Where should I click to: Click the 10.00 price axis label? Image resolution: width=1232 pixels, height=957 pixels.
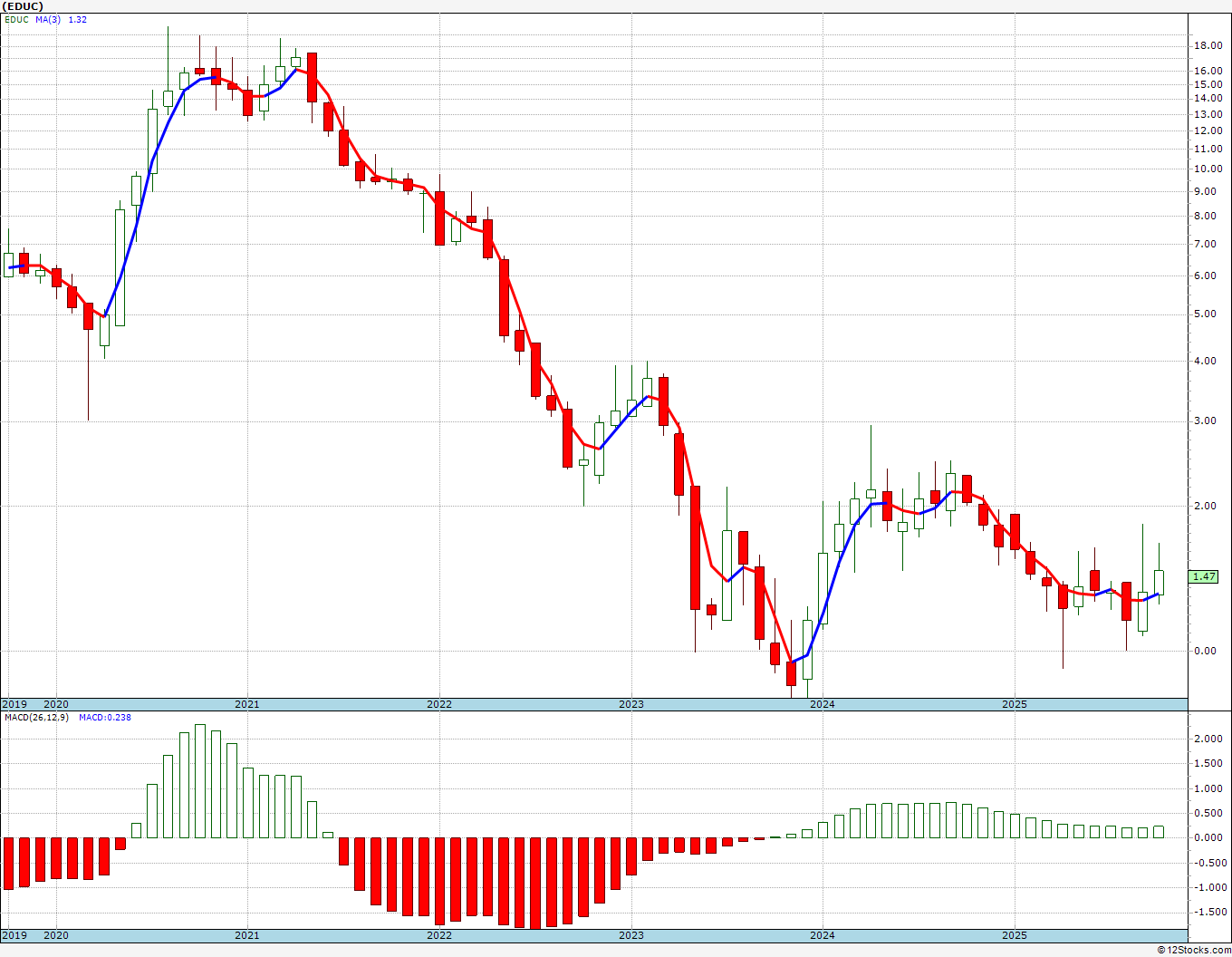(x=1207, y=169)
